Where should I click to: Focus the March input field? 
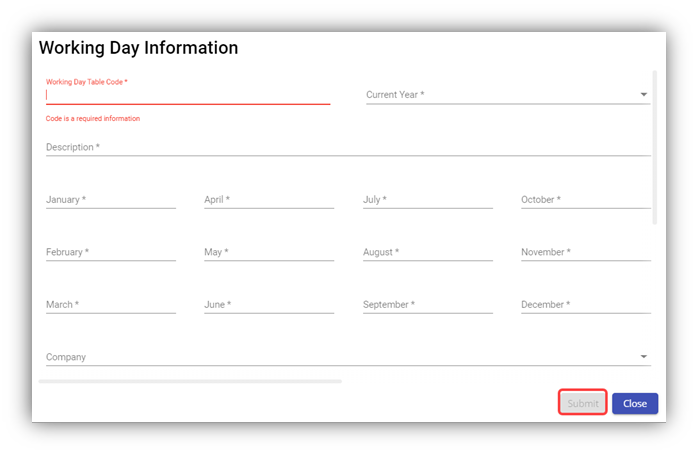(110, 305)
